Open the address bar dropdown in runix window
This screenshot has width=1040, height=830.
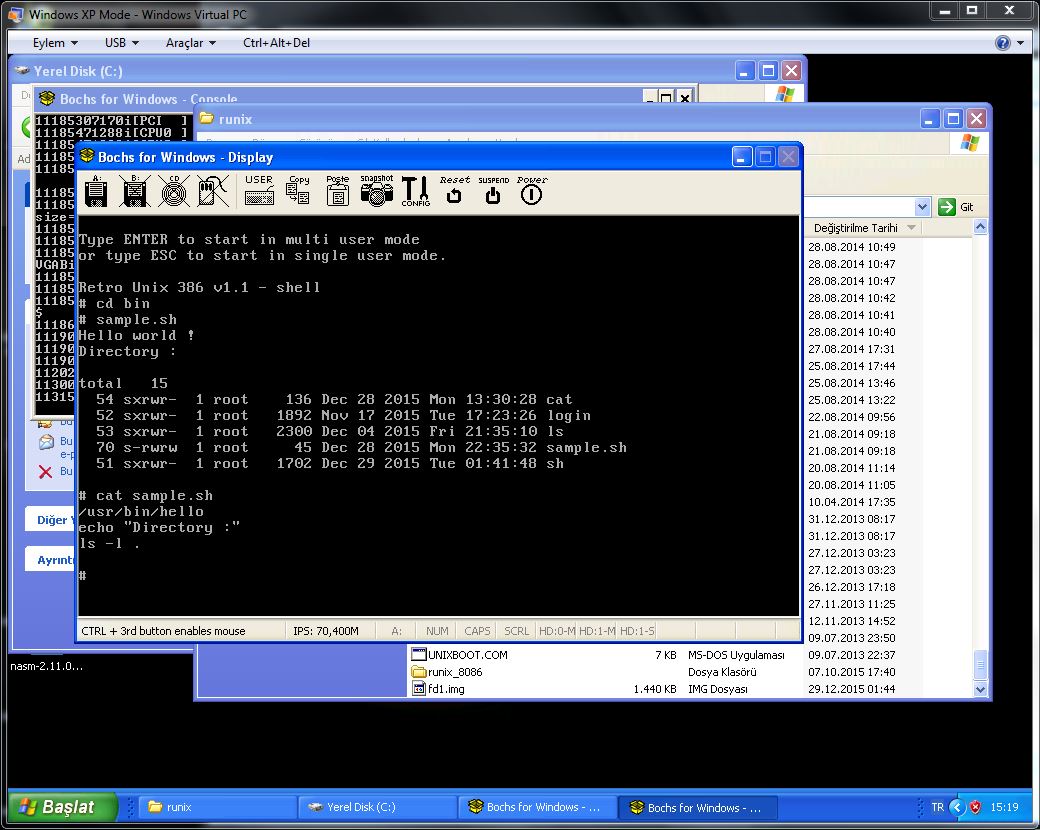click(x=922, y=207)
